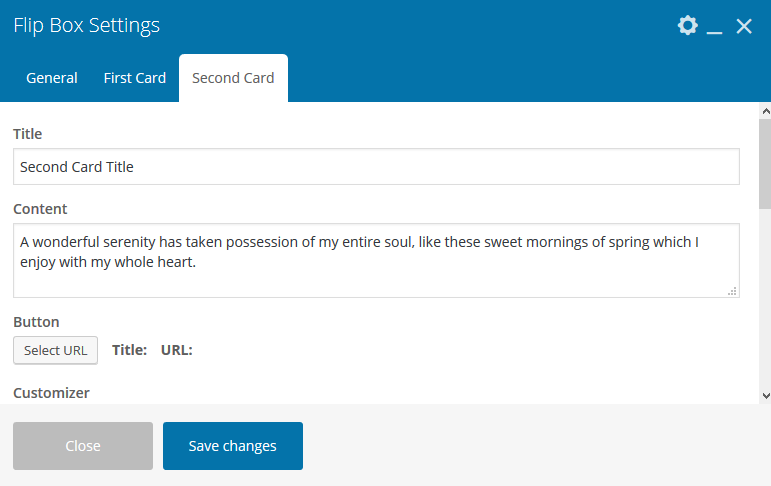771x486 pixels.
Task: Grab the Content textarea resize handle
Action: click(x=732, y=291)
